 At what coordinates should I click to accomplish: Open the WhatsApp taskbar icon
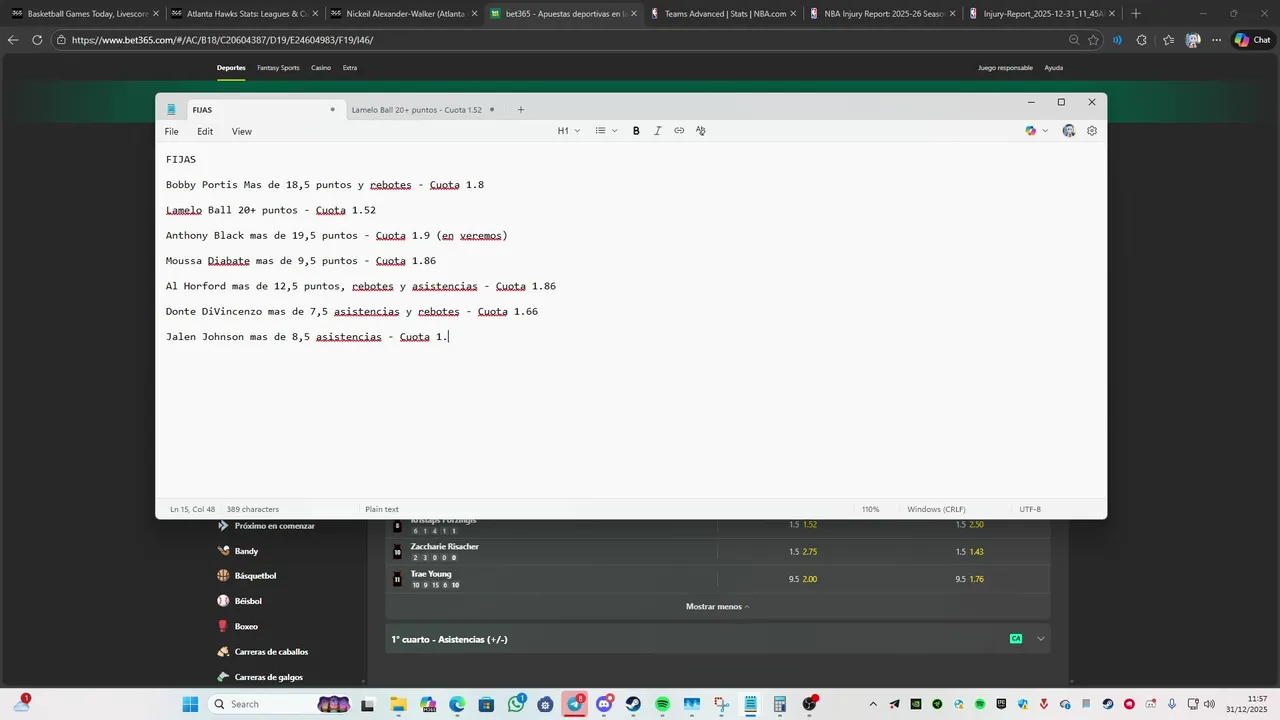pyautogui.click(x=516, y=704)
